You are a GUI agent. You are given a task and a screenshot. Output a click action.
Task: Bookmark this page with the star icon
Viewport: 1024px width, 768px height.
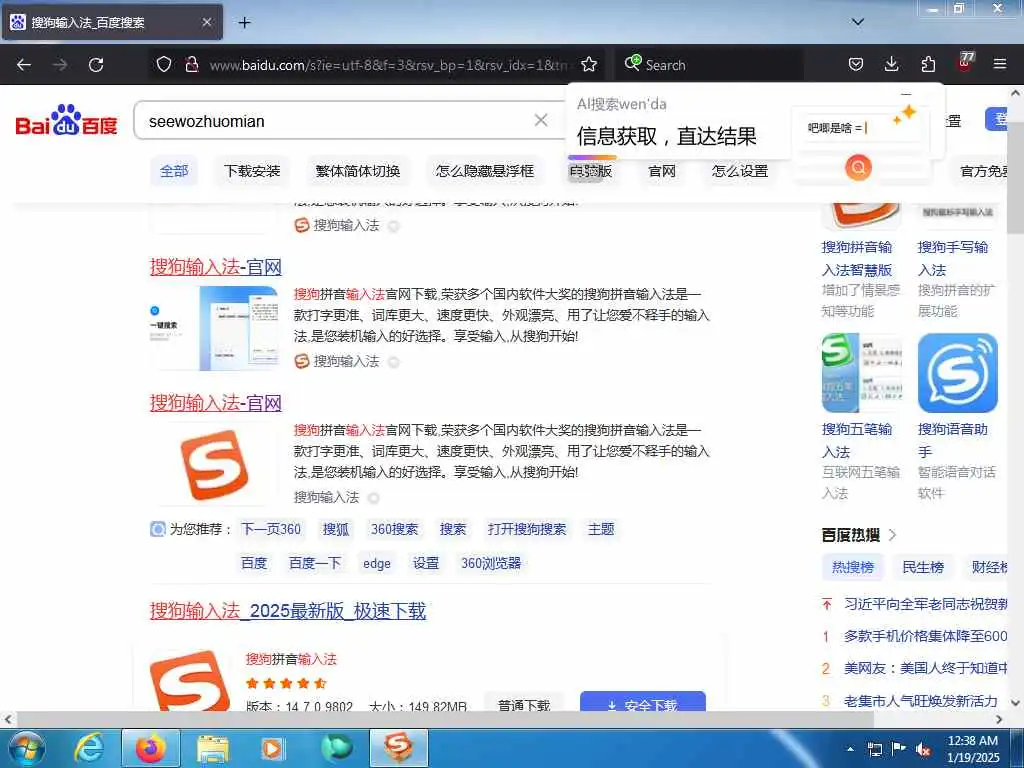click(x=589, y=64)
